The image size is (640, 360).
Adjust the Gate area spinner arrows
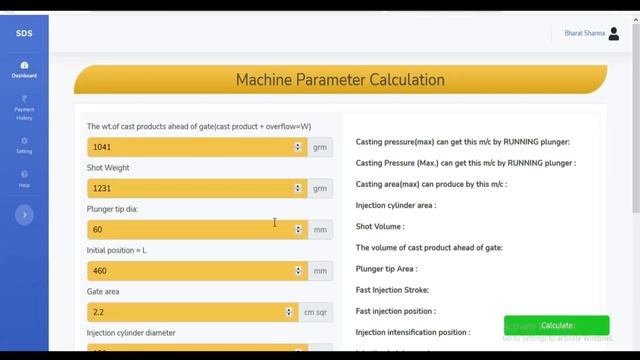(289, 312)
